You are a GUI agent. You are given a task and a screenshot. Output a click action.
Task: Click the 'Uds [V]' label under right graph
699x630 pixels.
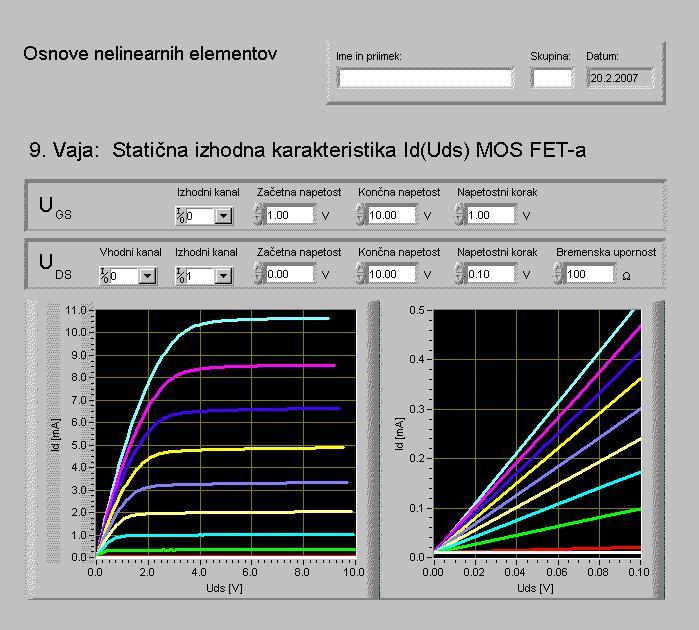tap(535, 589)
